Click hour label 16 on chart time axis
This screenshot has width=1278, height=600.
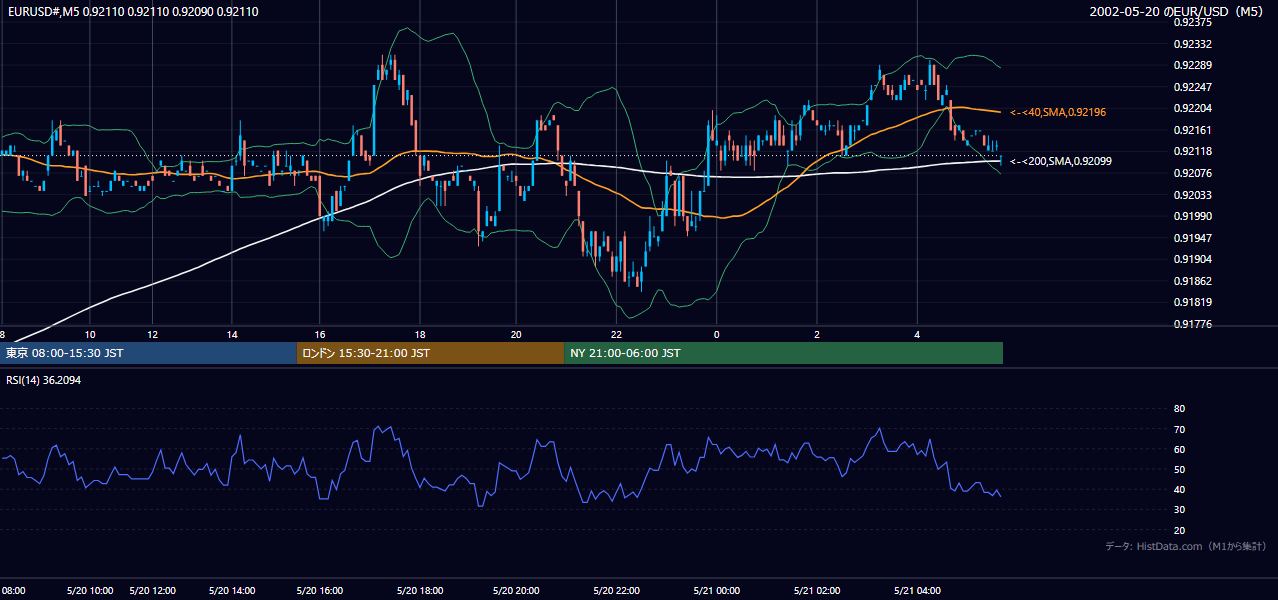(x=320, y=334)
